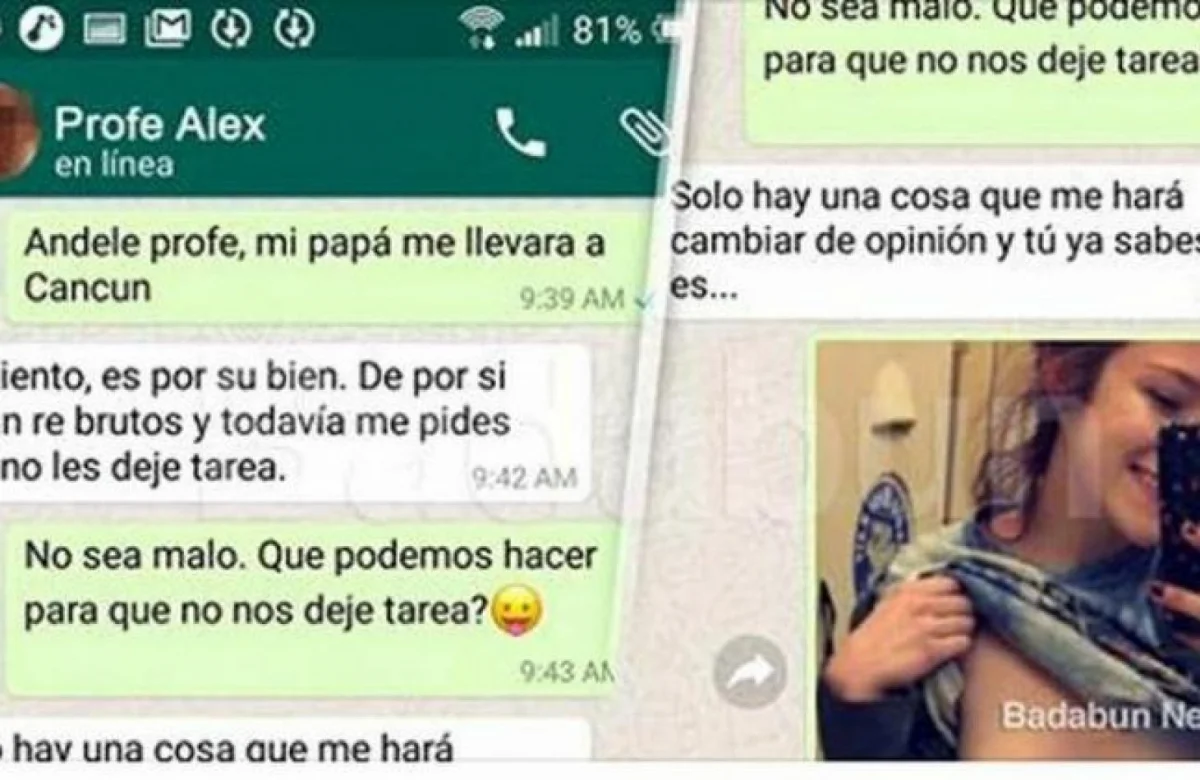The image size is (1200, 780).
Task: Tap the forward arrow beside the photo
Action: point(749,672)
